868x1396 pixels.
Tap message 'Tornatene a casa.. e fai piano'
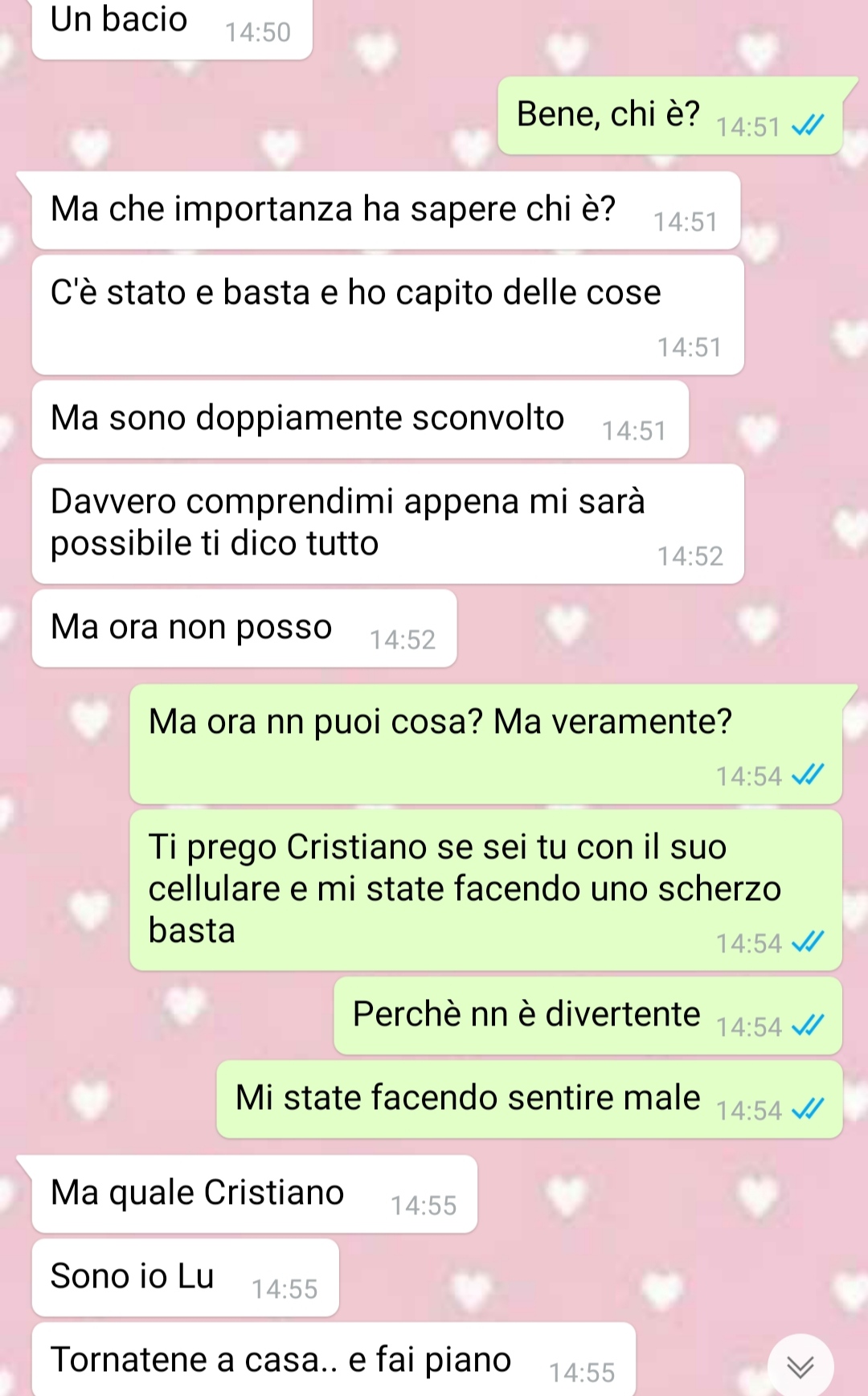334,1360
